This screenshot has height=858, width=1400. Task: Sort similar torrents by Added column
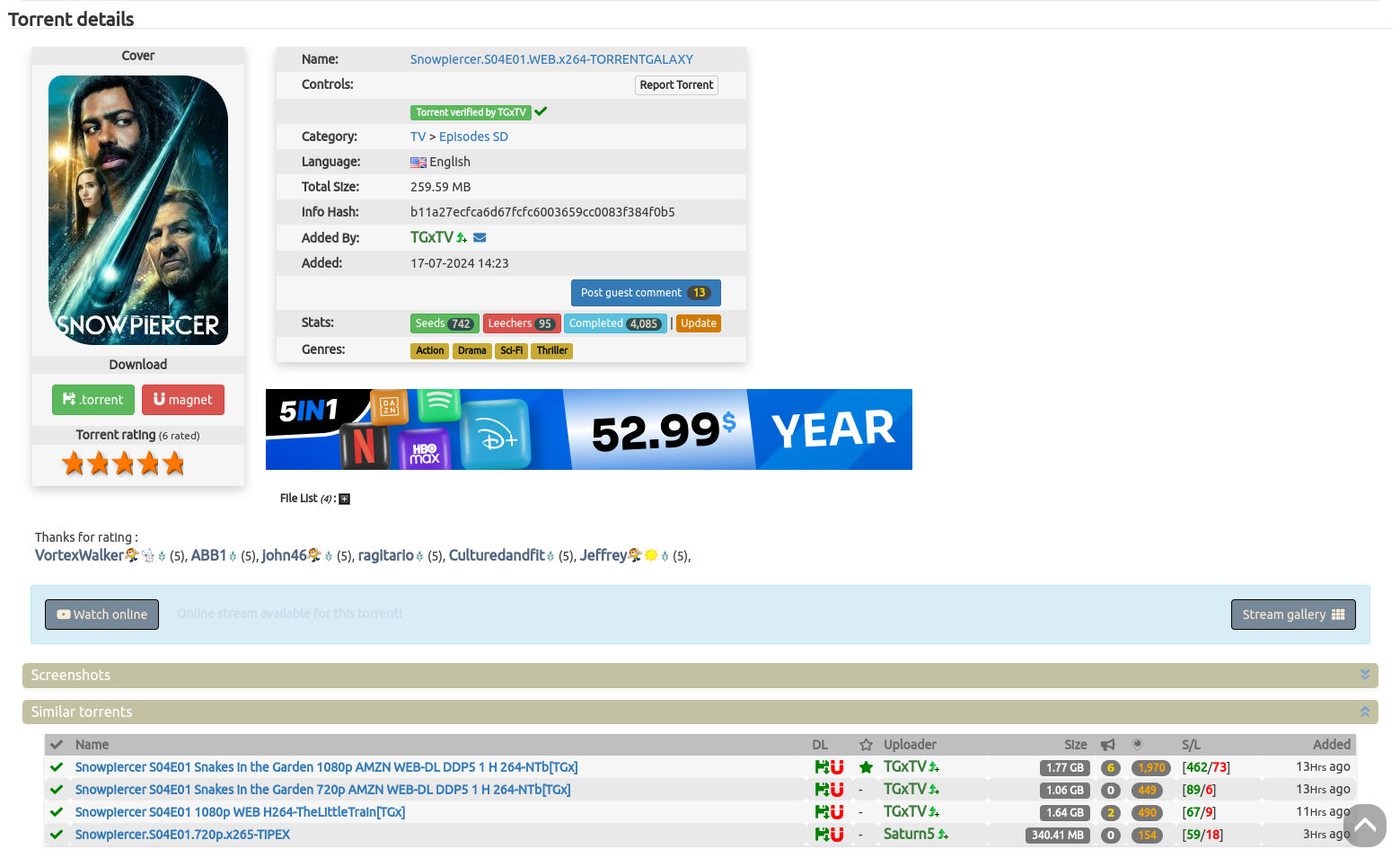[x=1332, y=745]
